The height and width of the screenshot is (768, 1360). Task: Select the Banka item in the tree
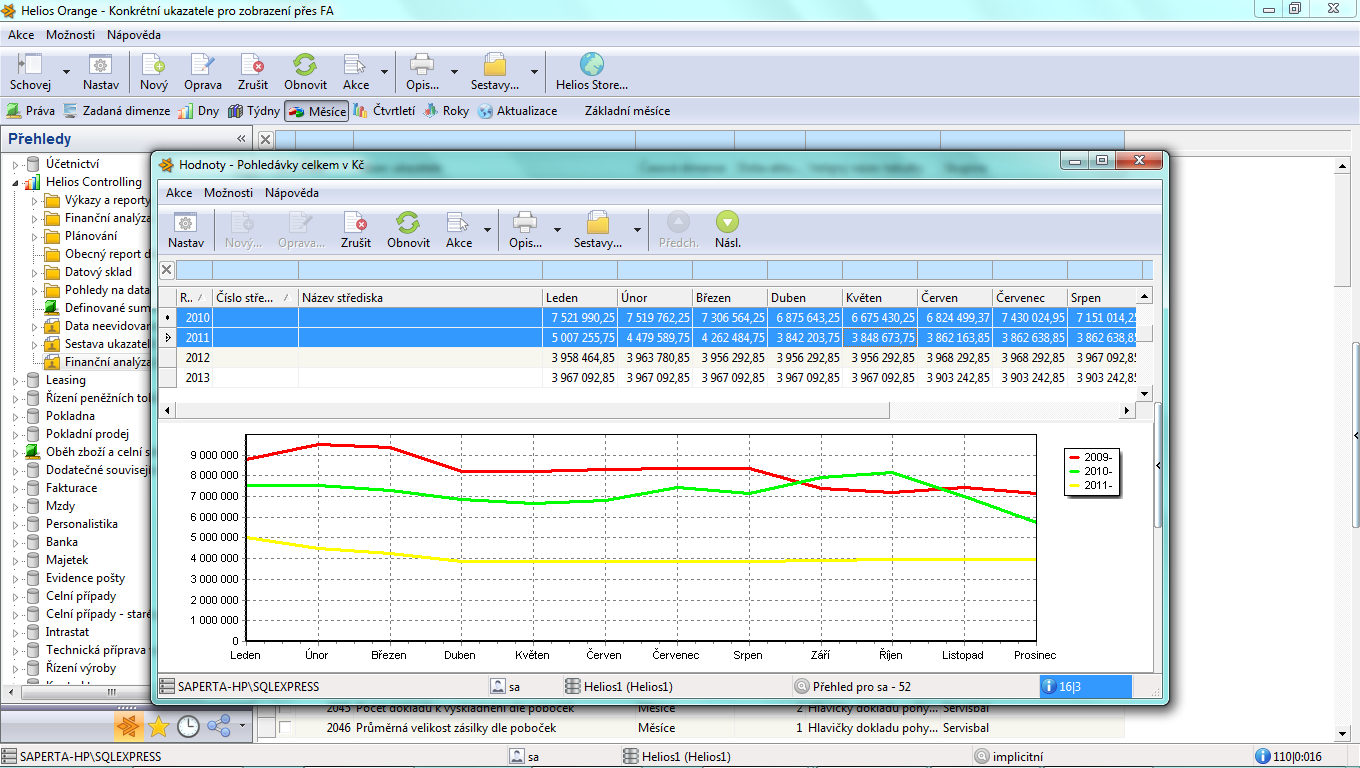point(62,542)
